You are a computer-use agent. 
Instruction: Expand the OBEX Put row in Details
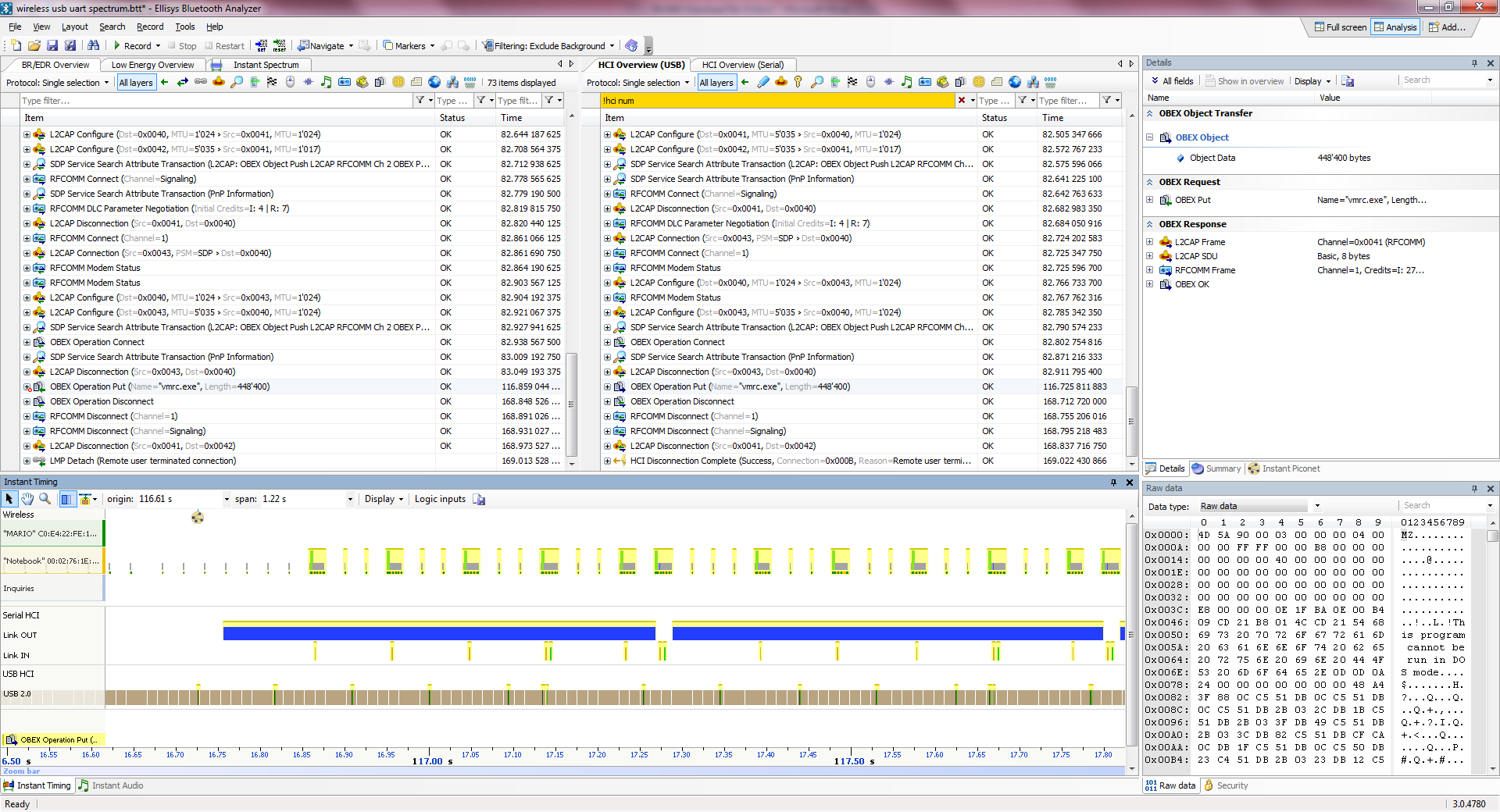(1150, 200)
